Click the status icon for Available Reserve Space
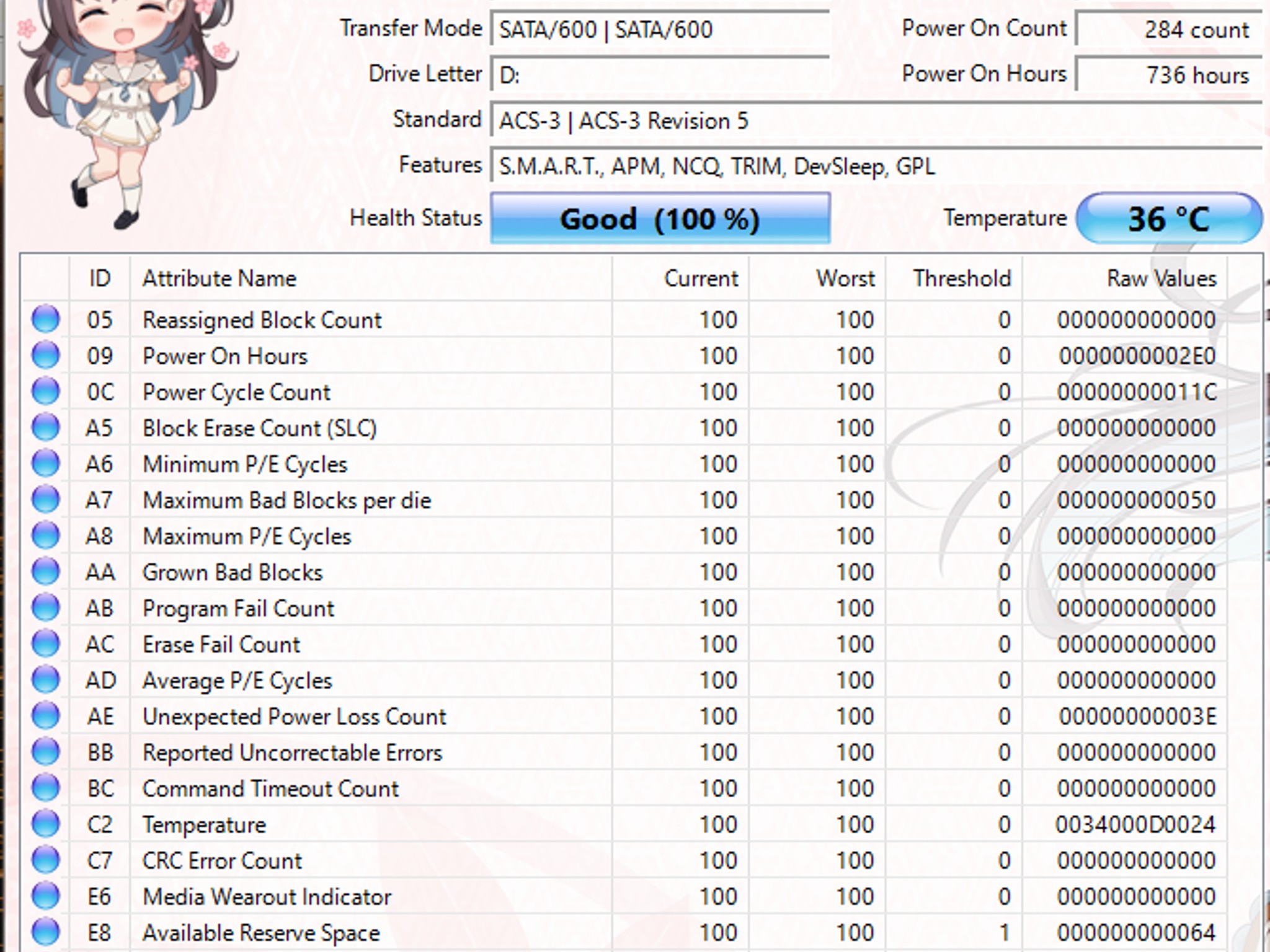Screen dimensions: 1270x952 coord(46,932)
